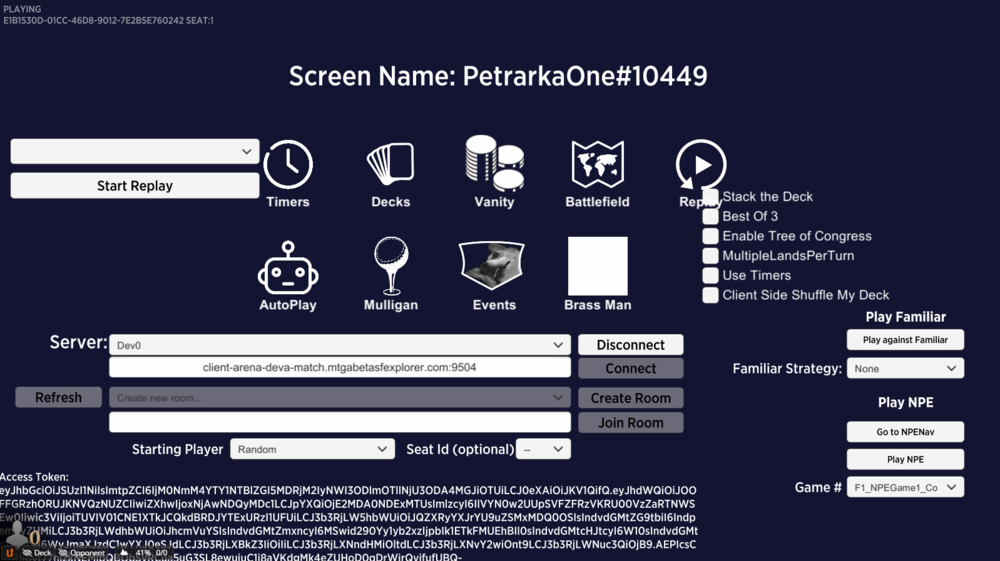Enable Use Timers checkbox
Image resolution: width=1000 pixels, height=561 pixels.
(710, 275)
